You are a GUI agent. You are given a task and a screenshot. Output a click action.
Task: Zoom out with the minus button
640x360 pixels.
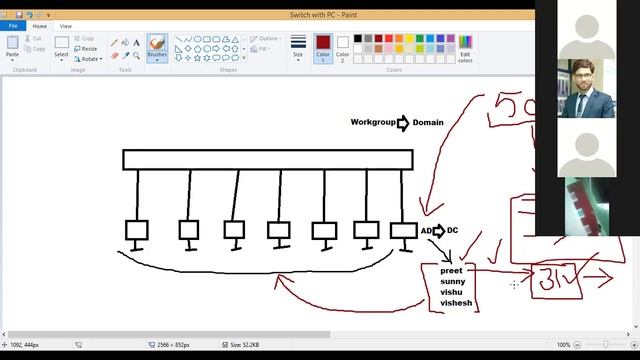click(x=577, y=345)
